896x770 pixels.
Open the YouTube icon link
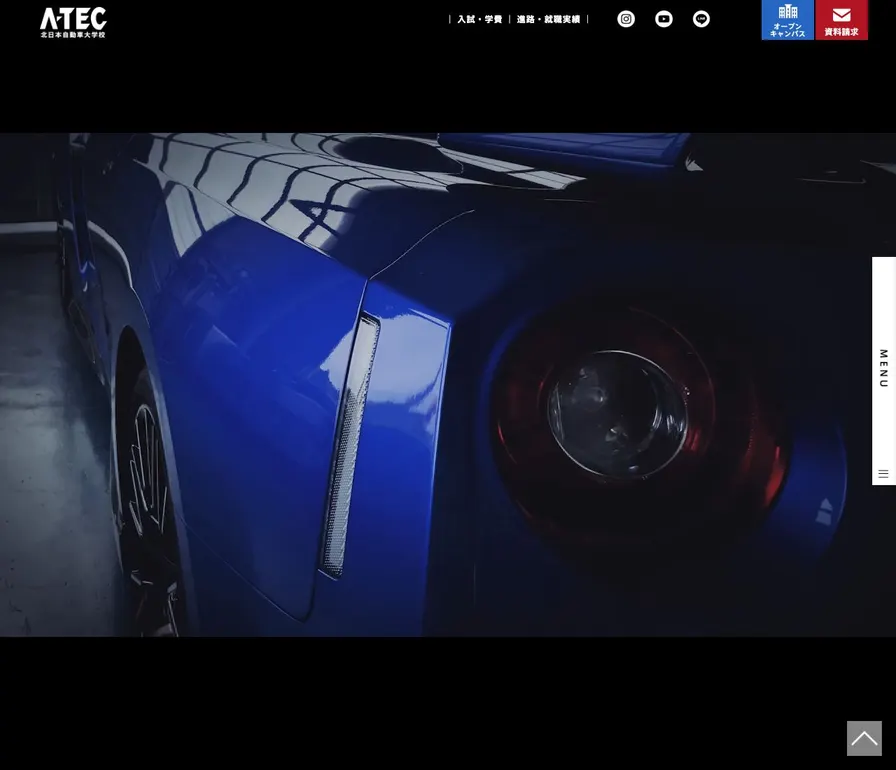[x=663, y=19]
